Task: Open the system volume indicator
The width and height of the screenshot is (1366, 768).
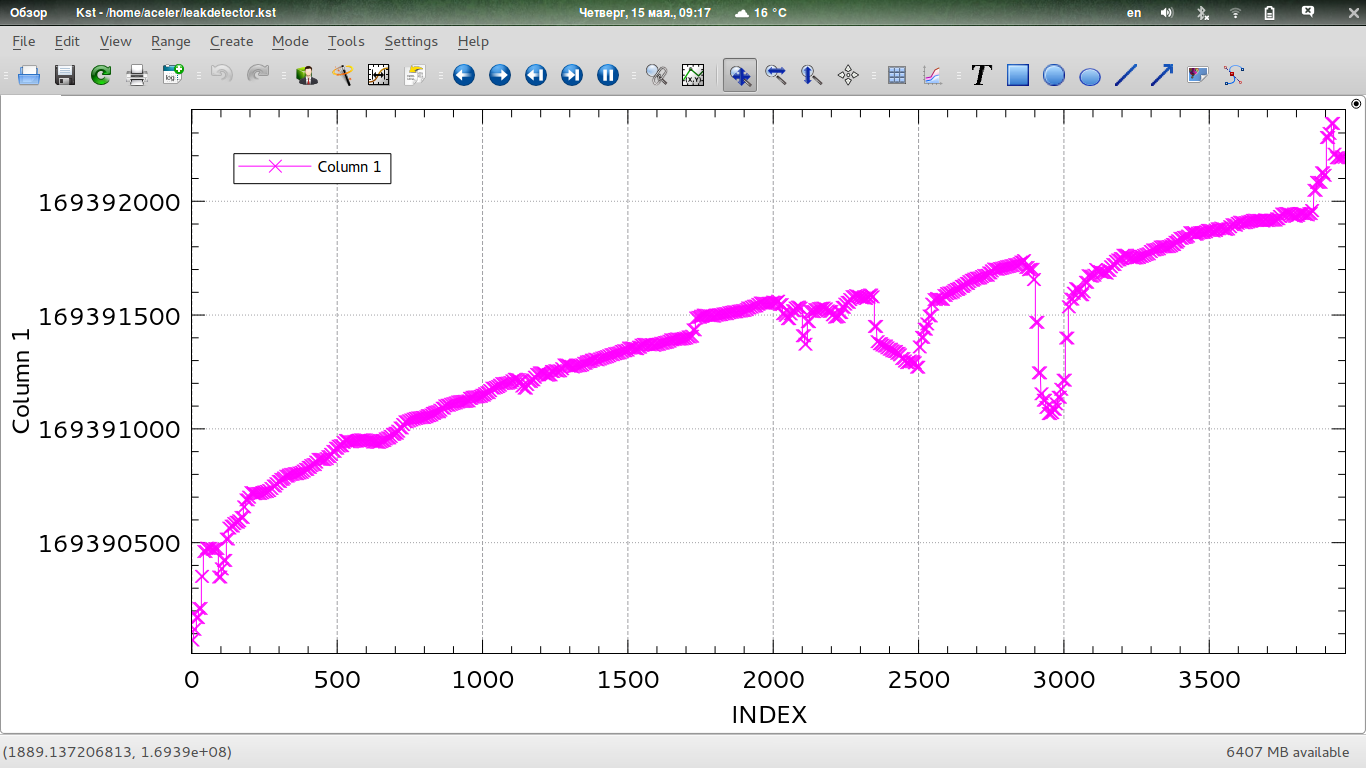Action: [1167, 13]
